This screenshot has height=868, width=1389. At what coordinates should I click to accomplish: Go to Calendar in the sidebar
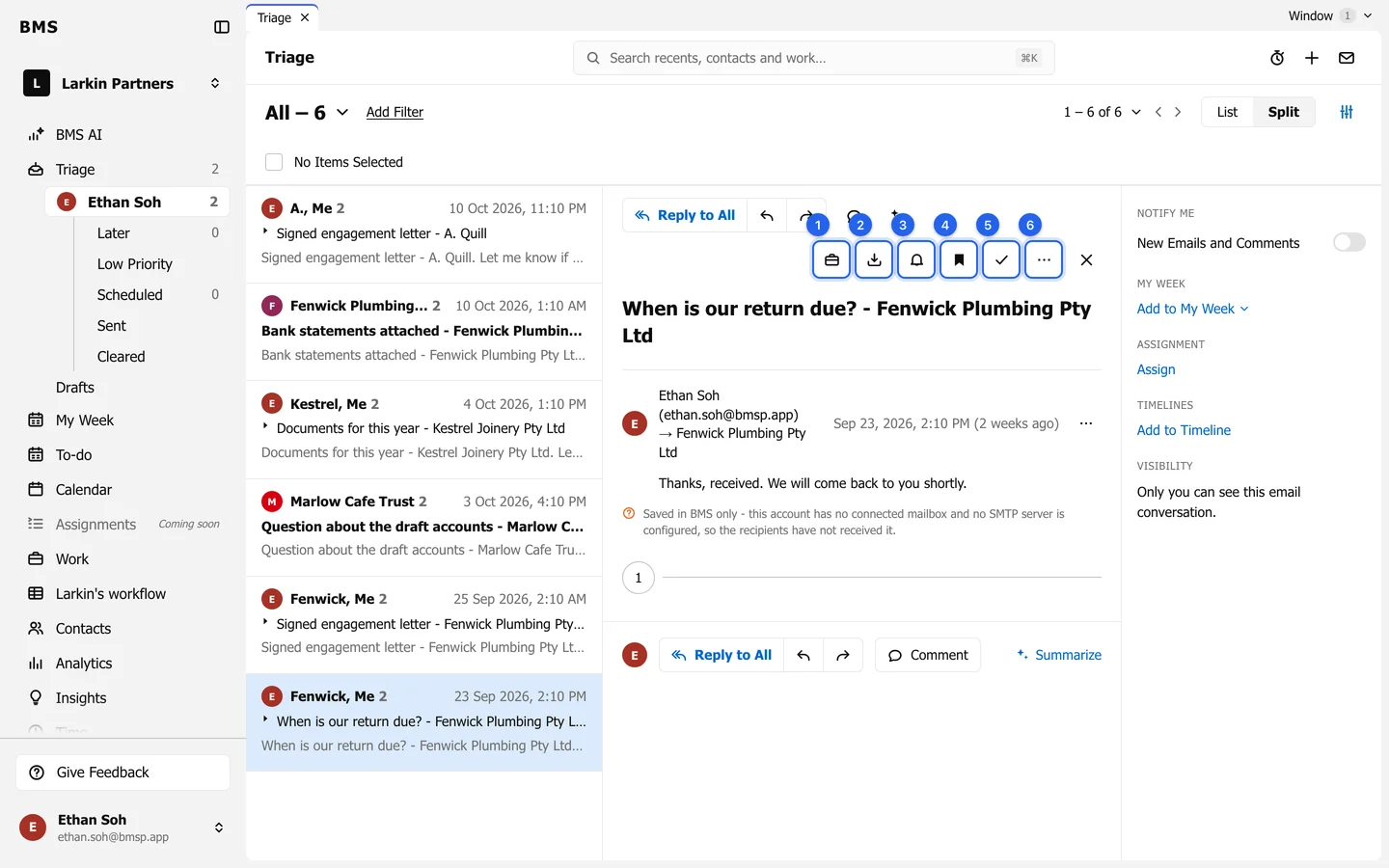(x=84, y=490)
